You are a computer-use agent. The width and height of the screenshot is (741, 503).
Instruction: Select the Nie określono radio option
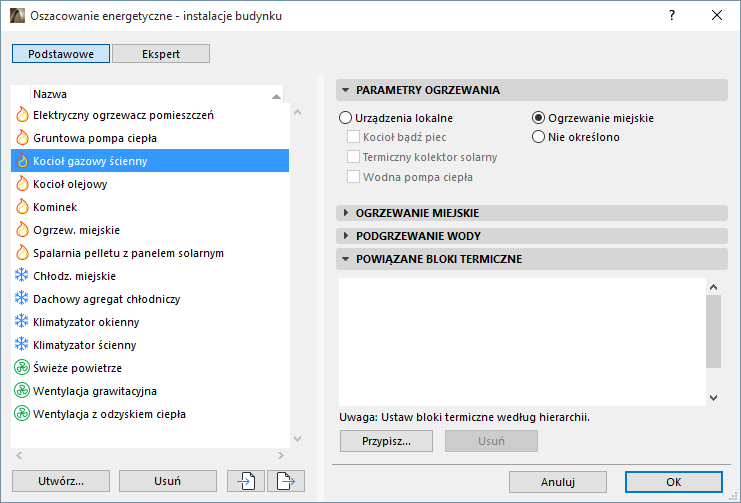[539, 137]
